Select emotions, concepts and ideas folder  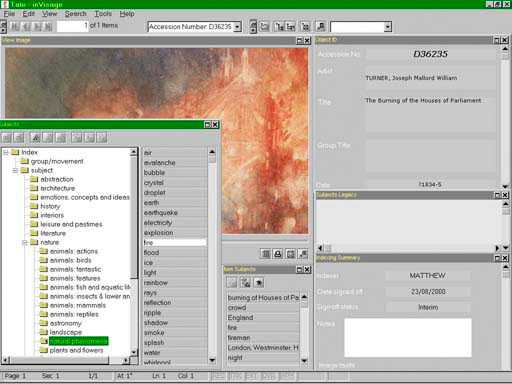pyautogui.click(x=85, y=197)
